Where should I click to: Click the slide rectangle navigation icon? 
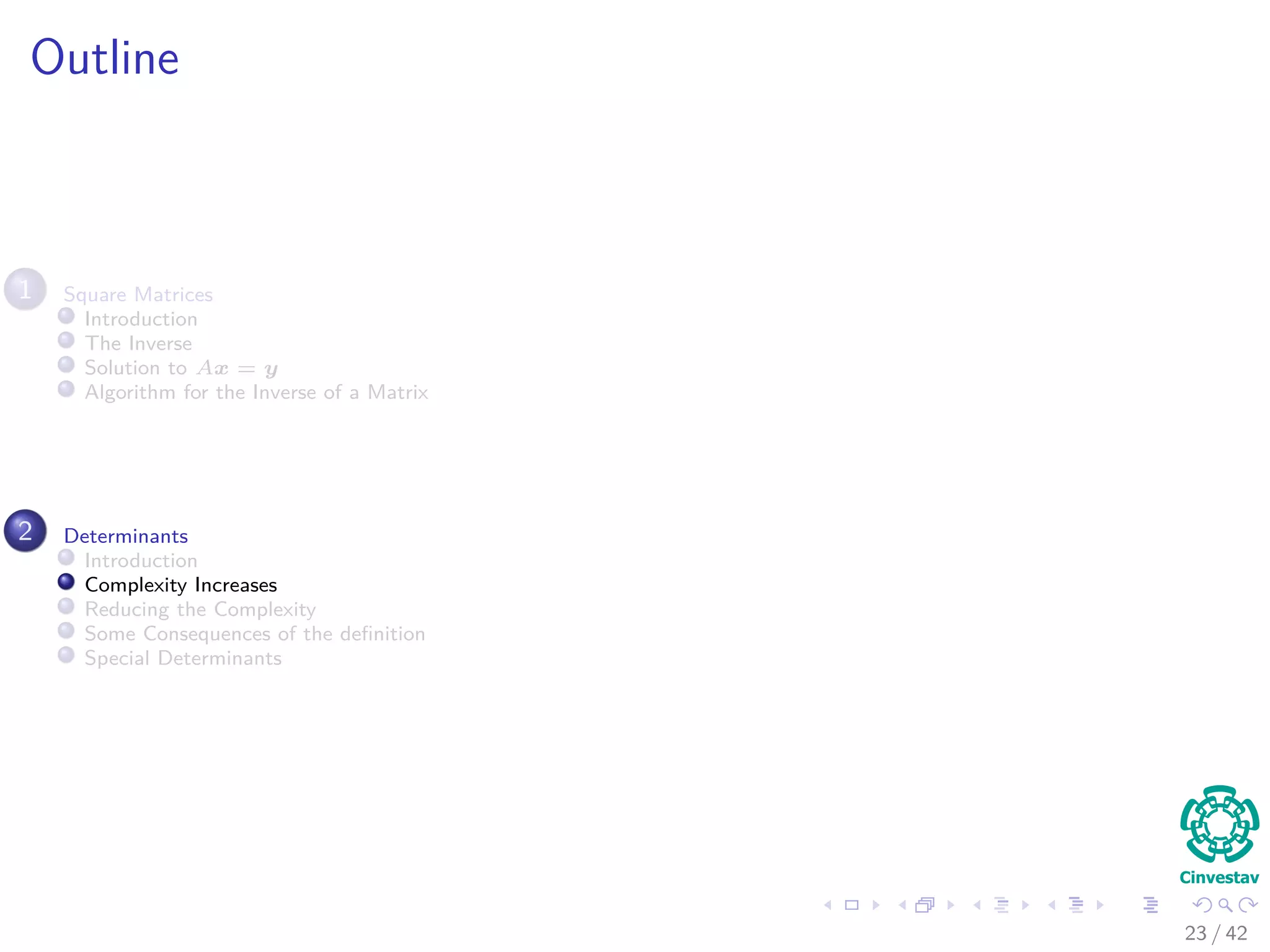pyautogui.click(x=852, y=906)
